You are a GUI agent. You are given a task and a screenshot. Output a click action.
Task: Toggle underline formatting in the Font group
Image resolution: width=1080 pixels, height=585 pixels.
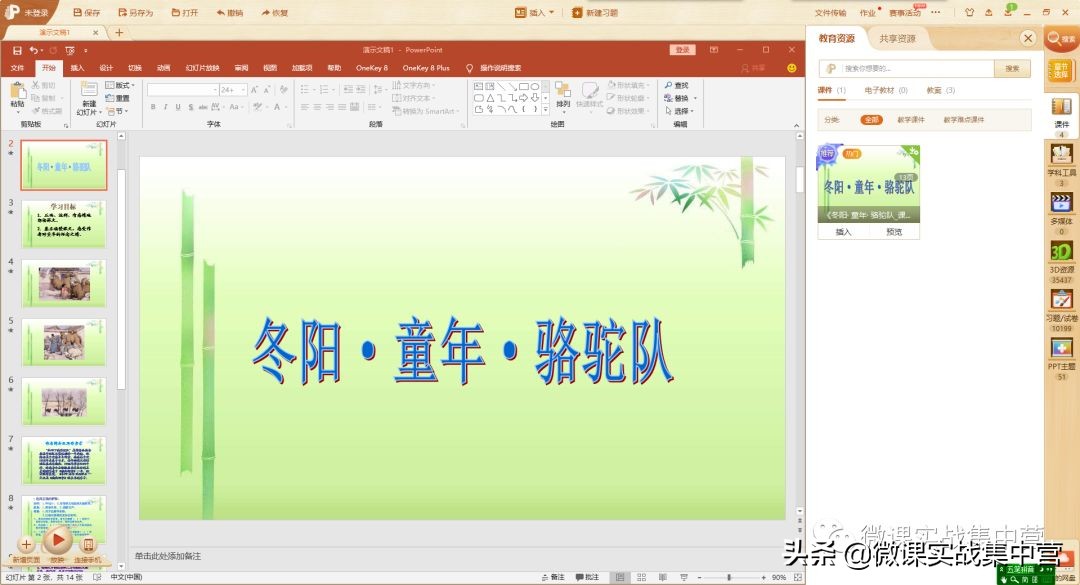[178, 106]
